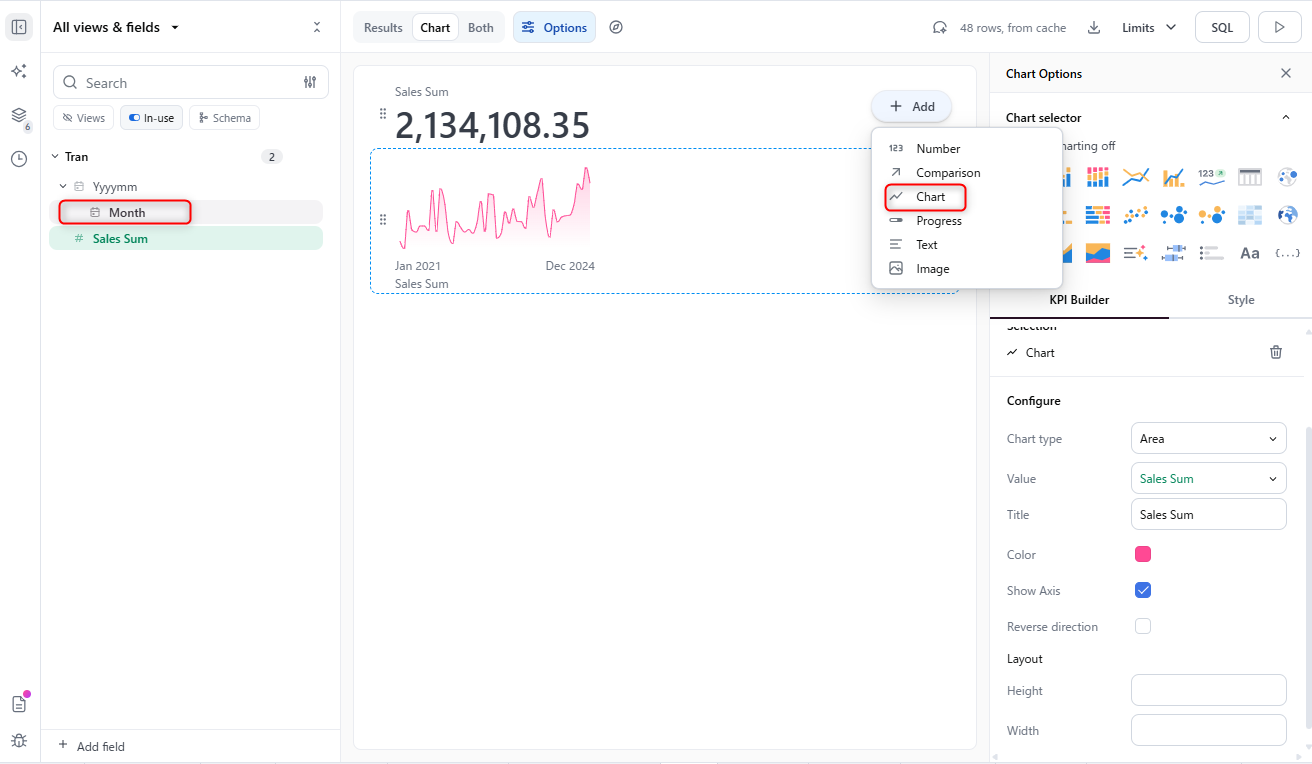Choose Comparison from the Add menu
This screenshot has height=764, width=1312.
click(x=947, y=173)
